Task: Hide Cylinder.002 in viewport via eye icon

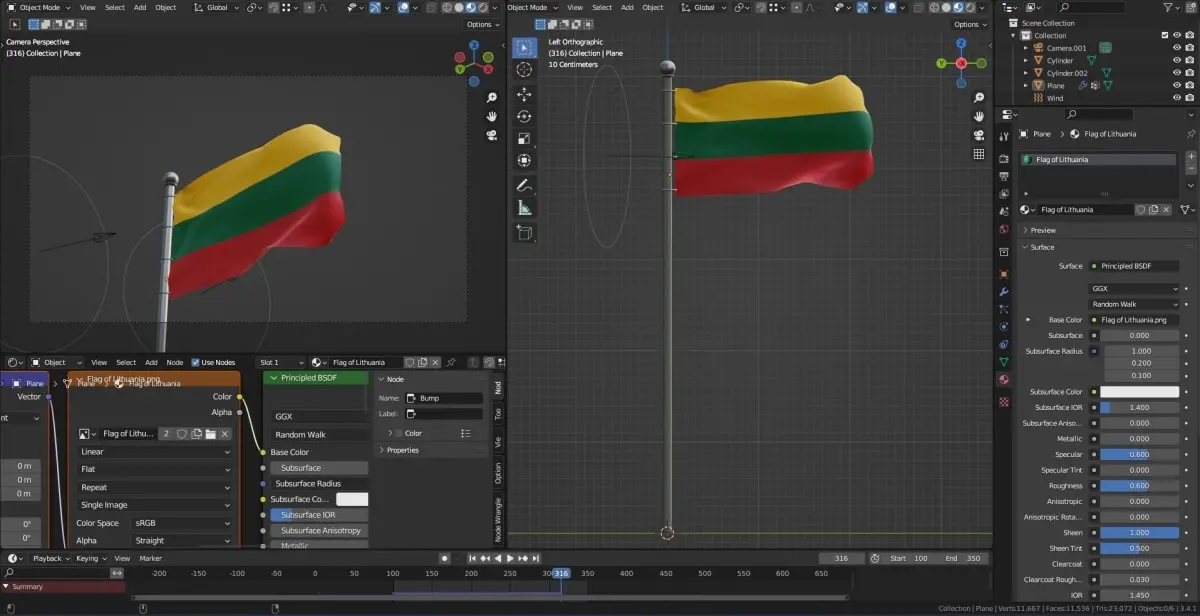Action: pos(1176,73)
